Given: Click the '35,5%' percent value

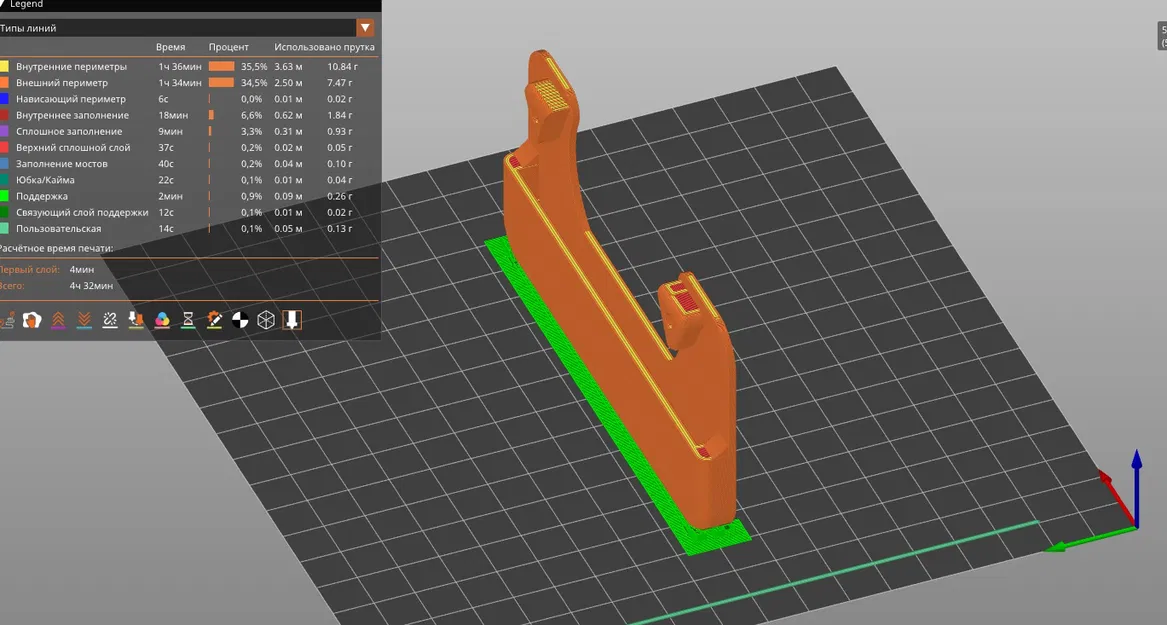Looking at the screenshot, I should point(254,66).
